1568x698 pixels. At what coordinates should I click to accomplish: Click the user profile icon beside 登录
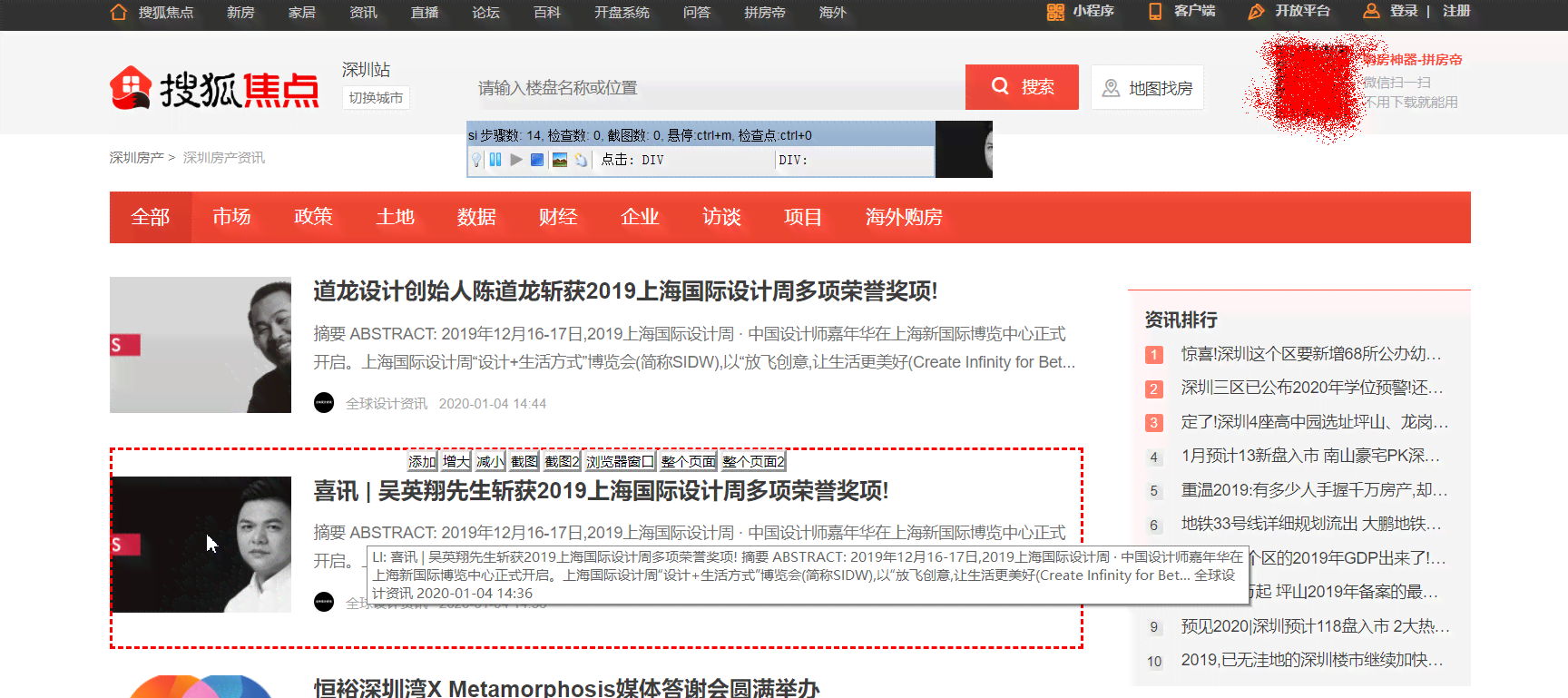click(x=1372, y=12)
